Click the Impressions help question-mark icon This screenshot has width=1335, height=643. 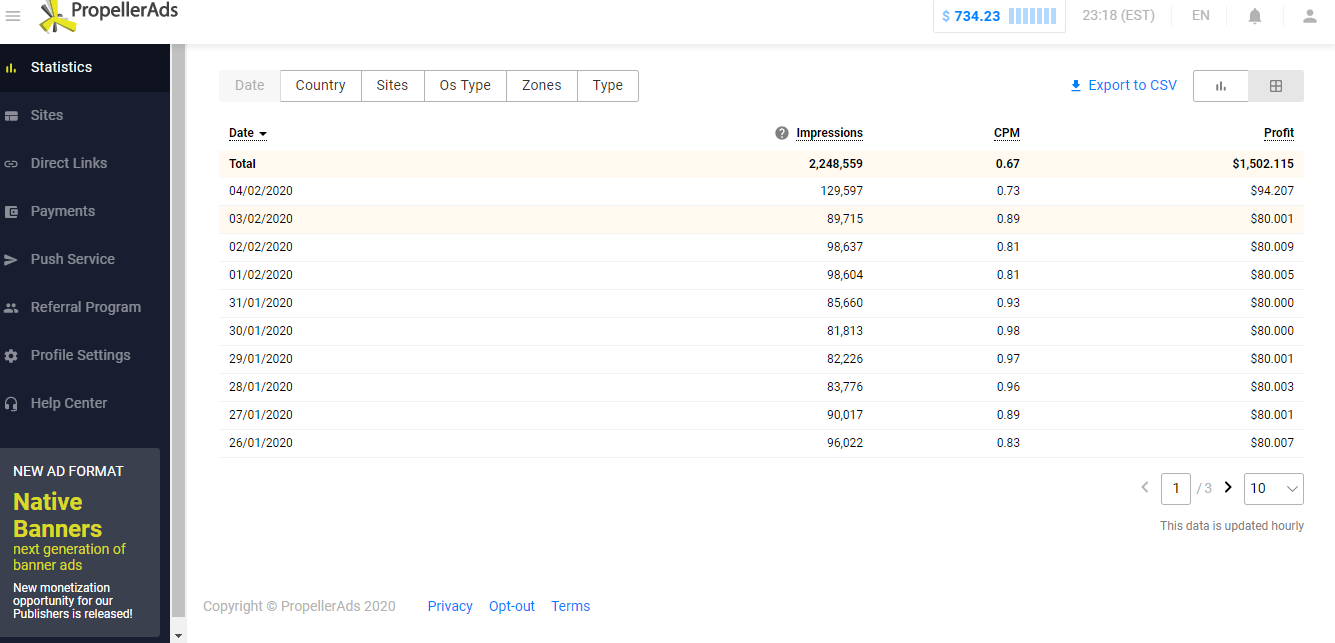click(x=782, y=133)
